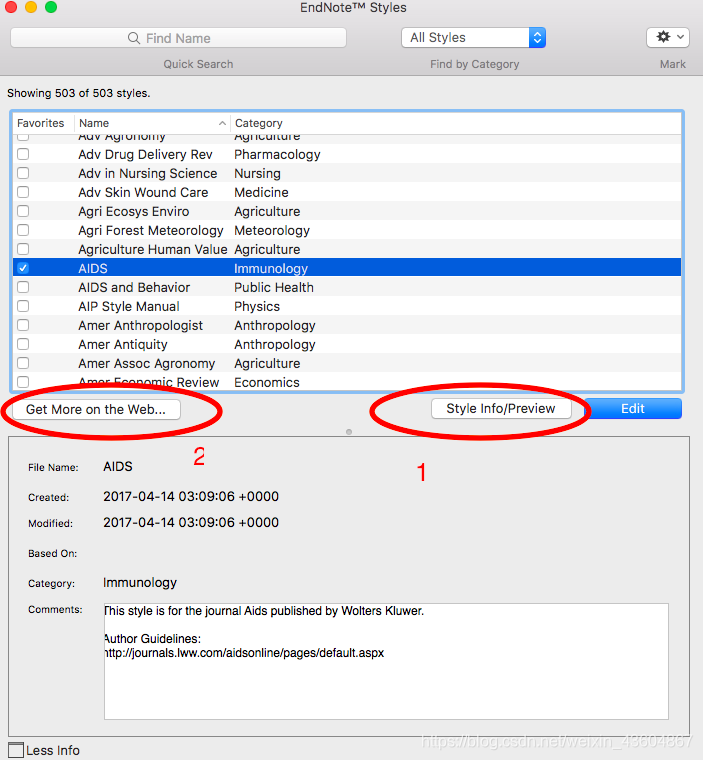Click the Pharmacology category cell
Screen dimensions: 703x760
[x=277, y=155]
